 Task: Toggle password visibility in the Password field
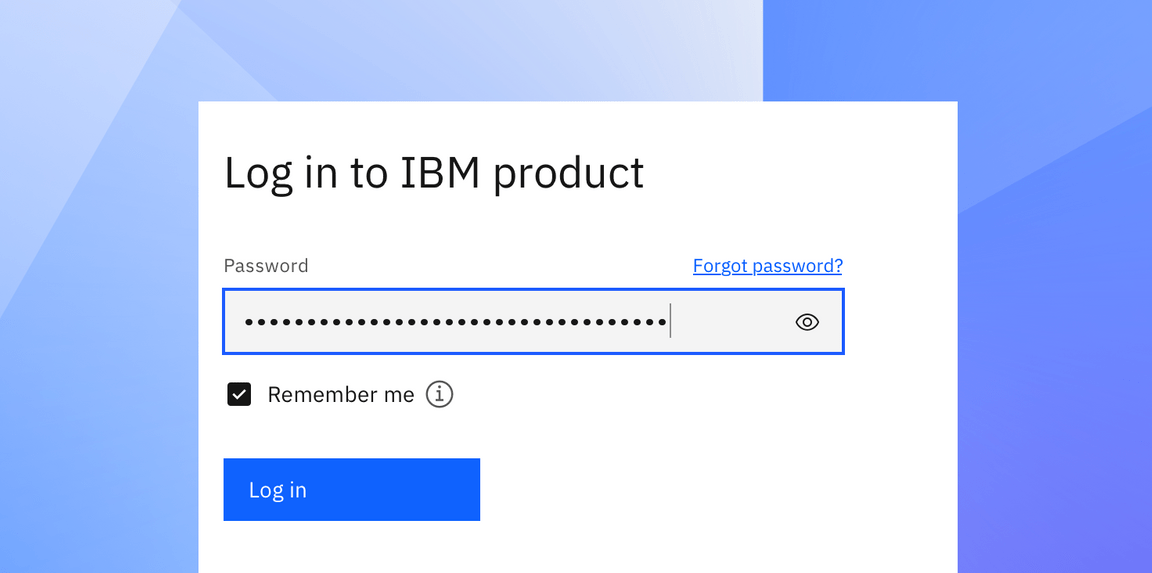[807, 322]
